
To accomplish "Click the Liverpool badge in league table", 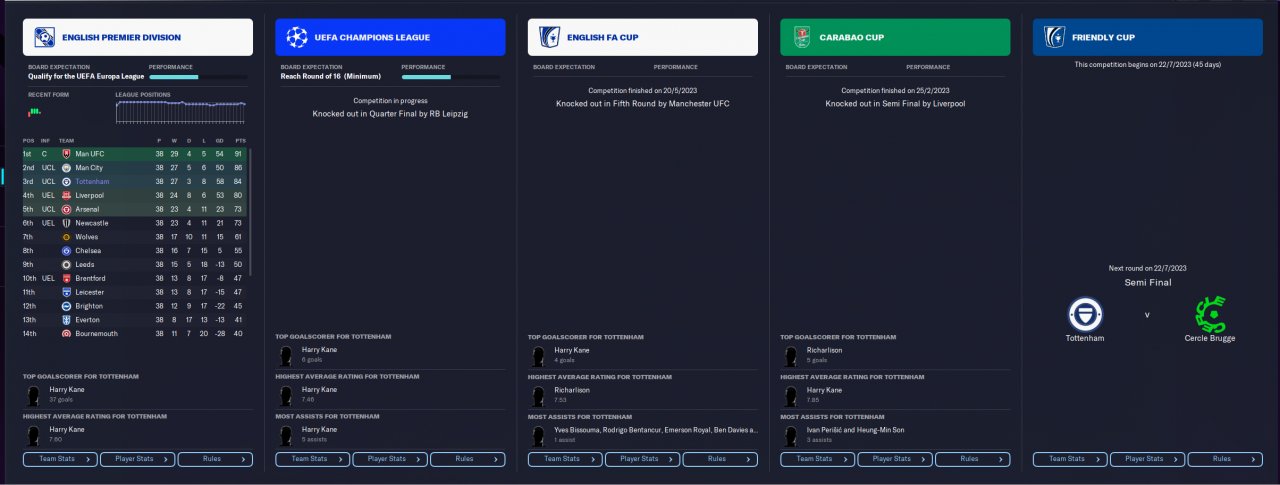I will click(x=66, y=196).
